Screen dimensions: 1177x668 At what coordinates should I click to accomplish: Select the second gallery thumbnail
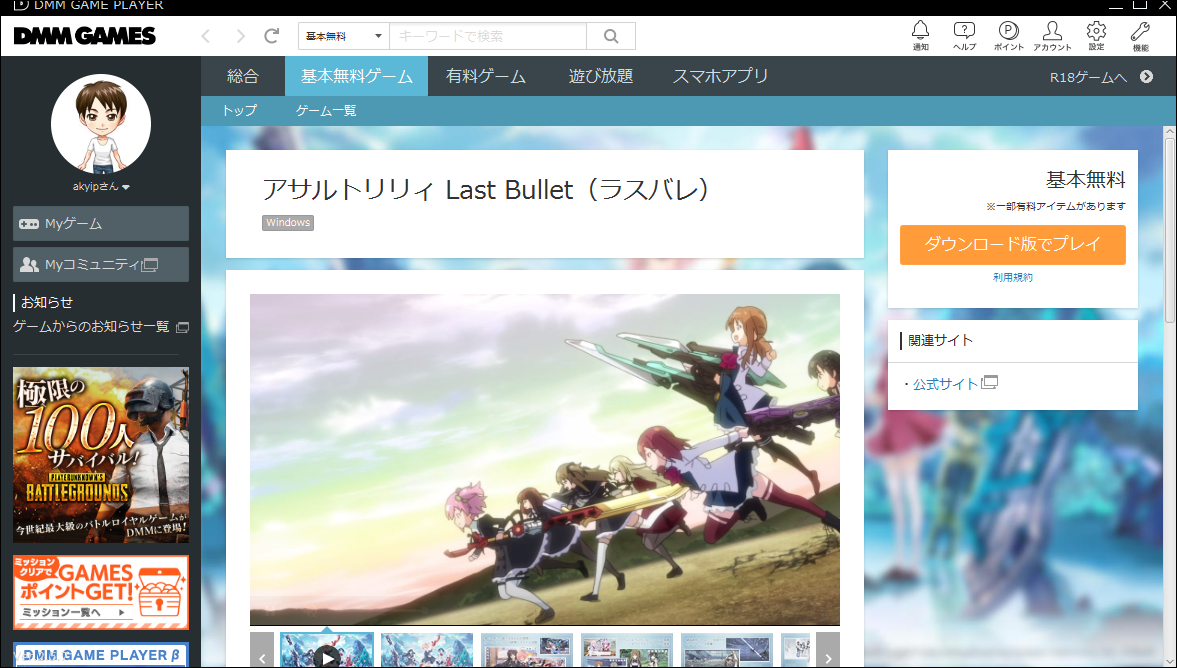[x=427, y=651]
